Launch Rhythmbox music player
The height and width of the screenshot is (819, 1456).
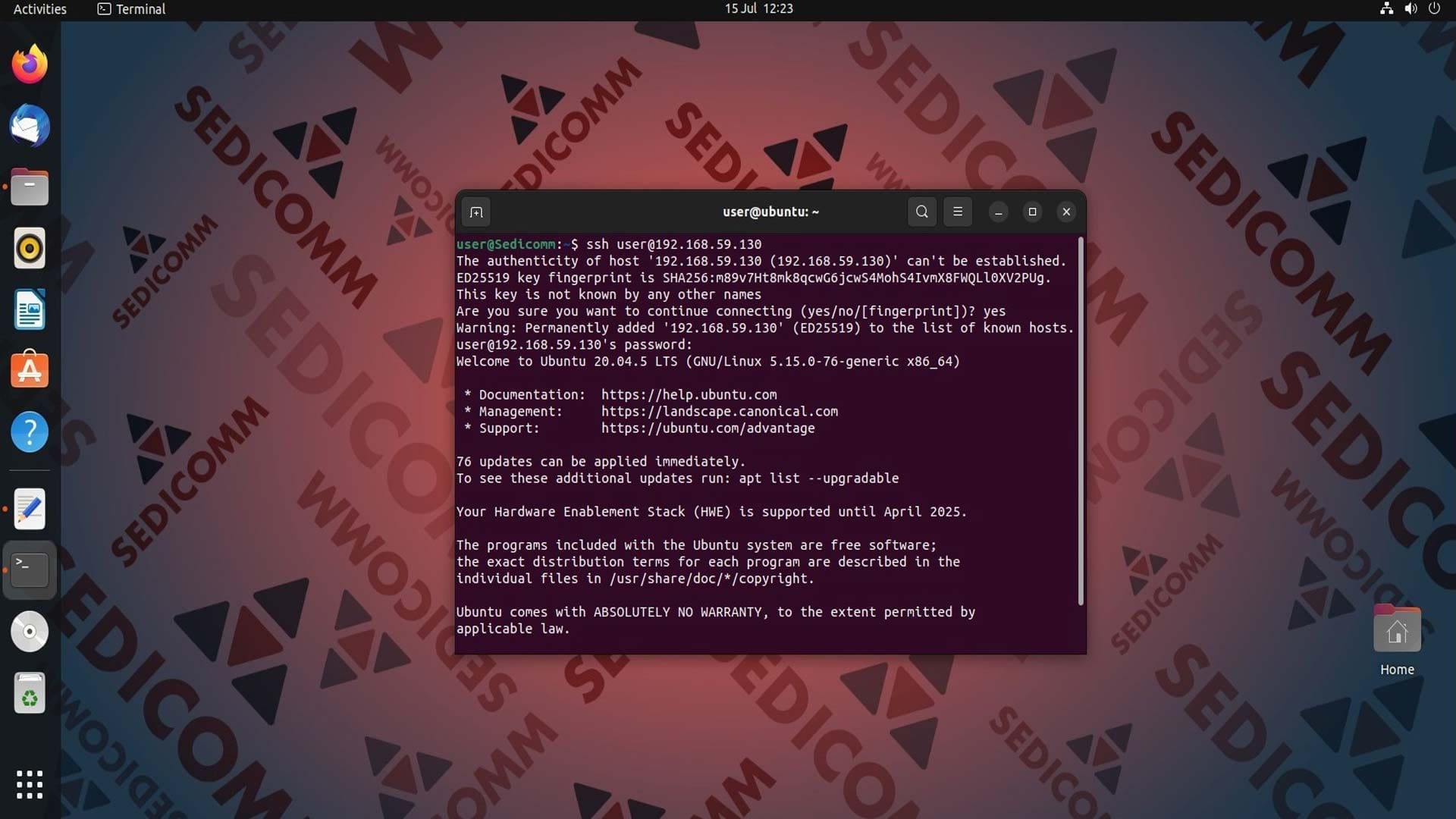click(30, 248)
